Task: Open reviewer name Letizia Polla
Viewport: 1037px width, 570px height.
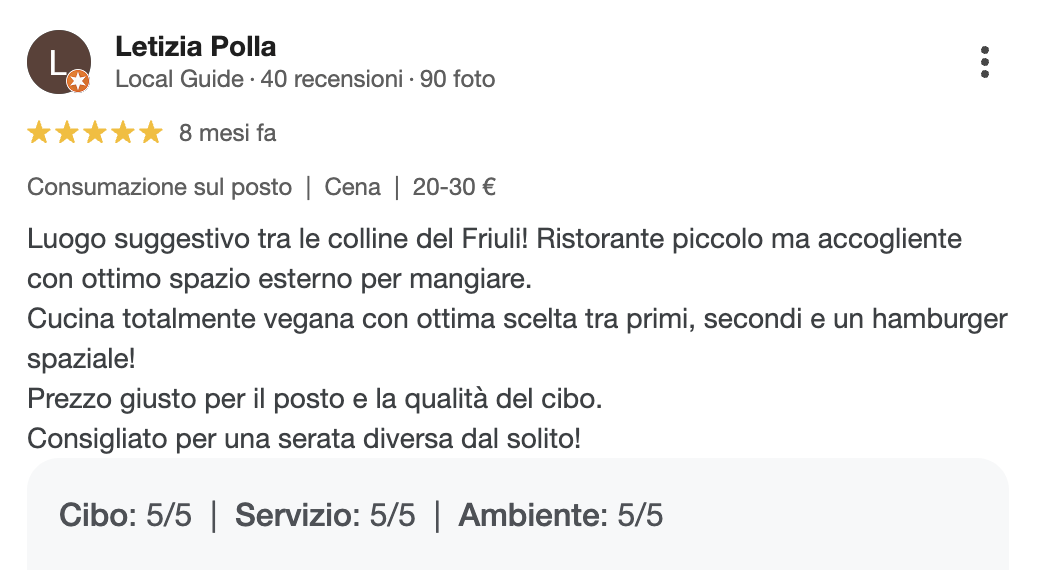Action: pos(196,46)
